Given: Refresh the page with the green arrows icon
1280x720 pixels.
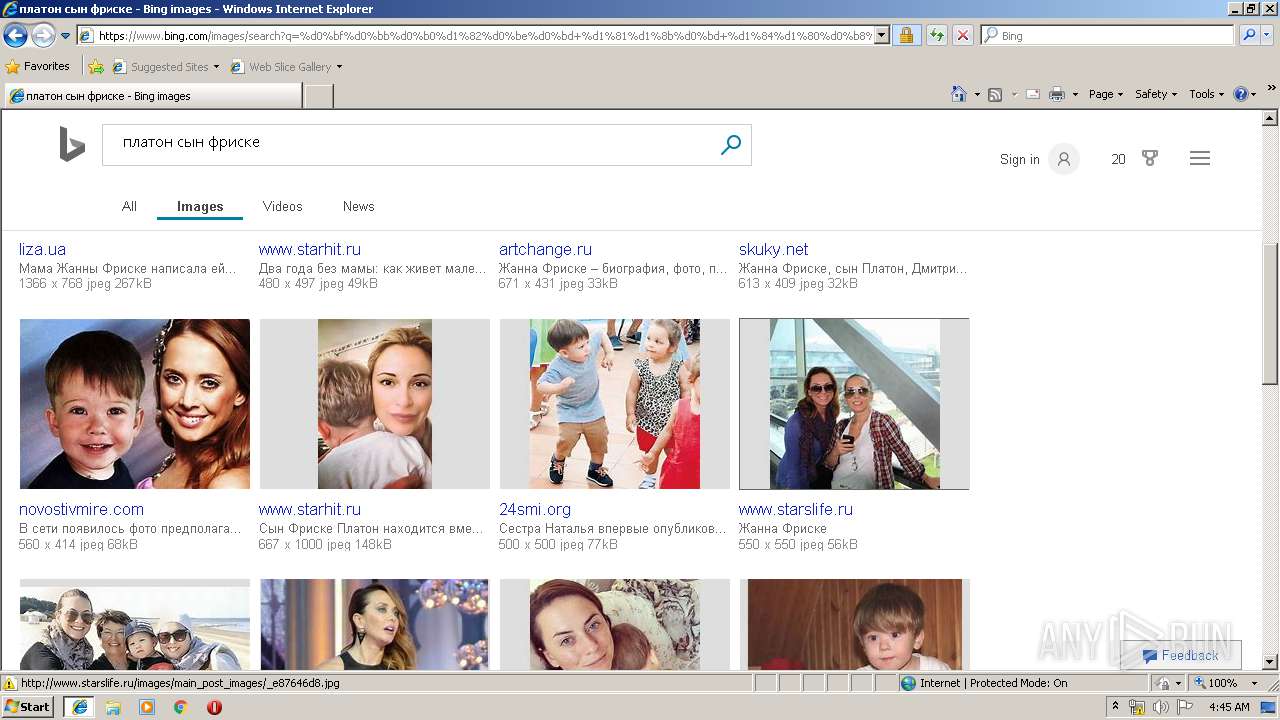Looking at the screenshot, I should pos(936,35).
